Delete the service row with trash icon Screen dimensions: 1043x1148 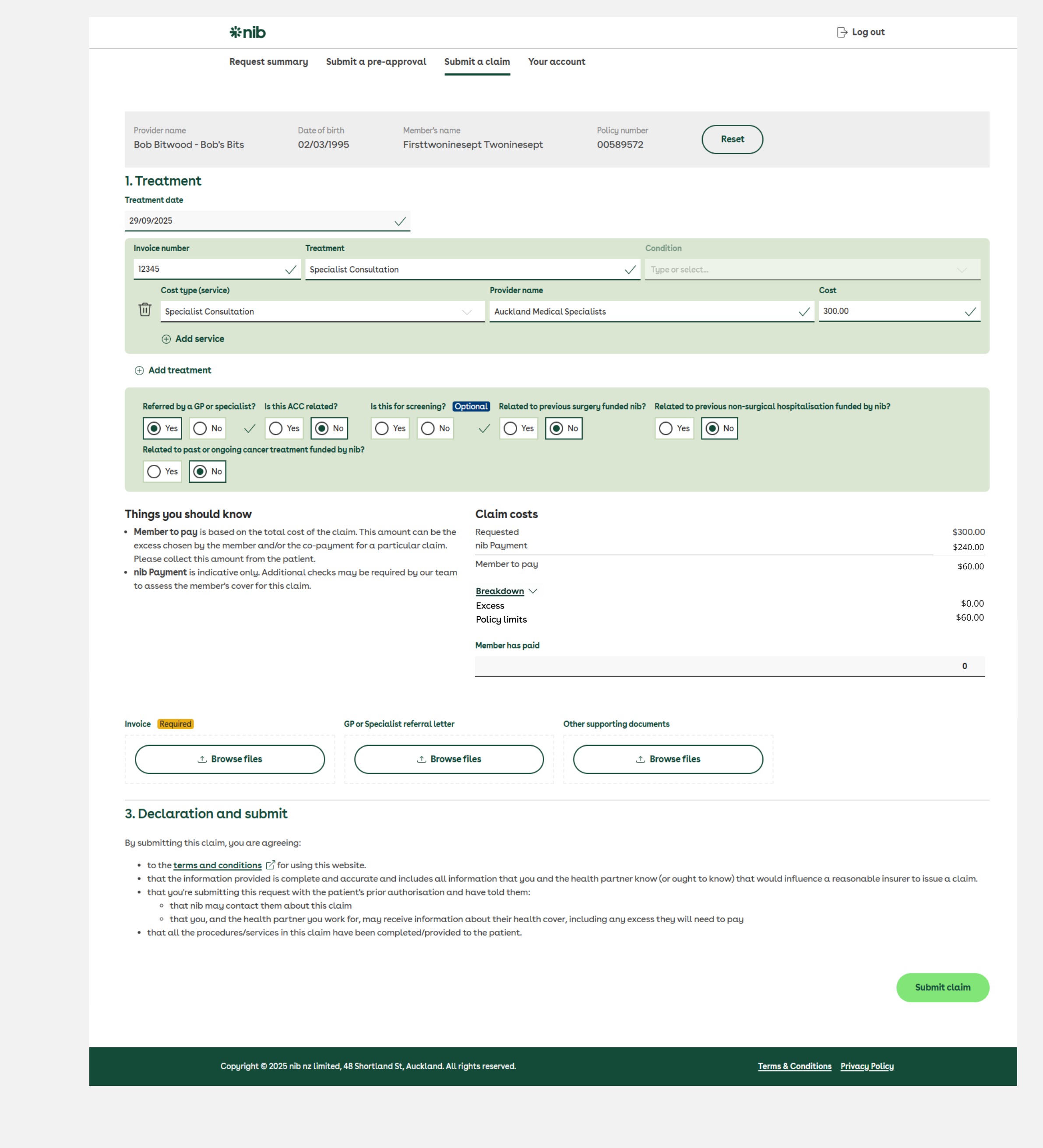point(144,309)
